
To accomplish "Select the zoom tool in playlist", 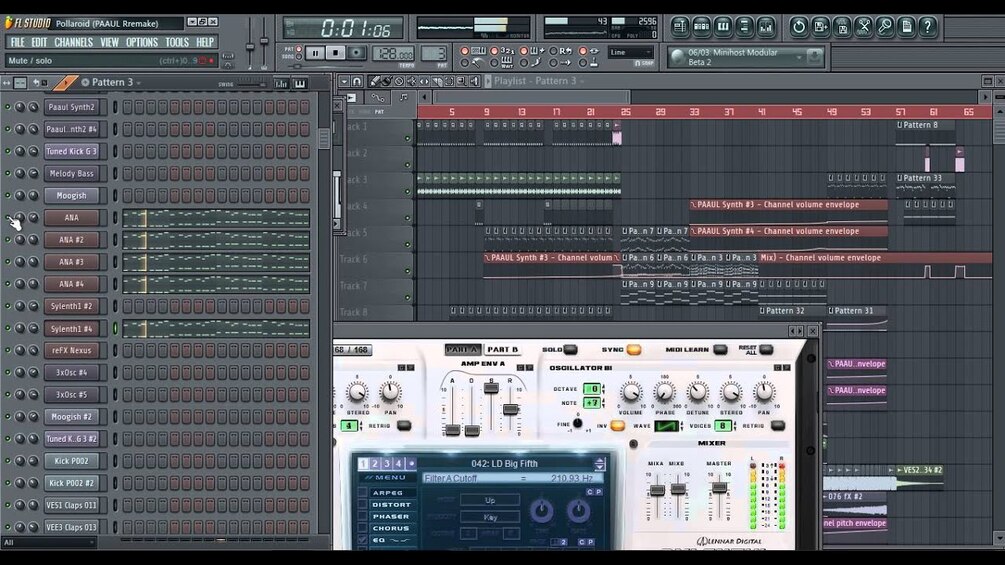I will click(461, 81).
